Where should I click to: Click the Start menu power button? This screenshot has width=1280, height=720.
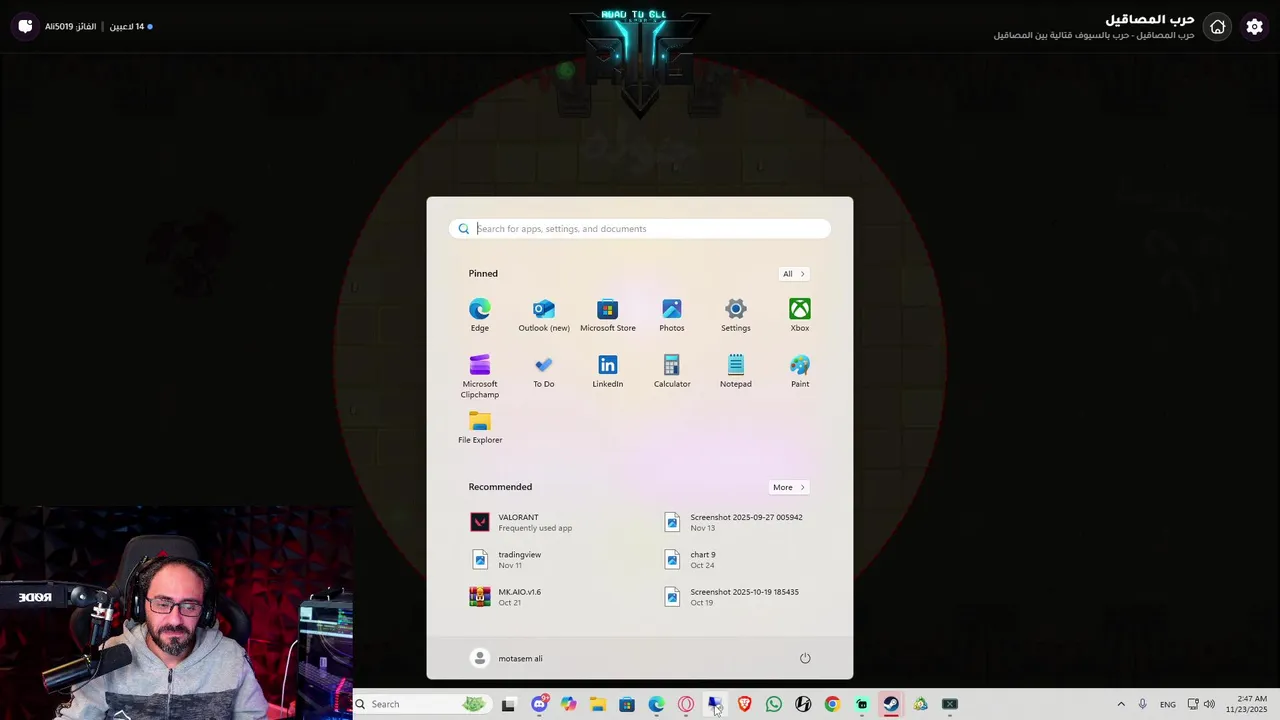(805, 658)
